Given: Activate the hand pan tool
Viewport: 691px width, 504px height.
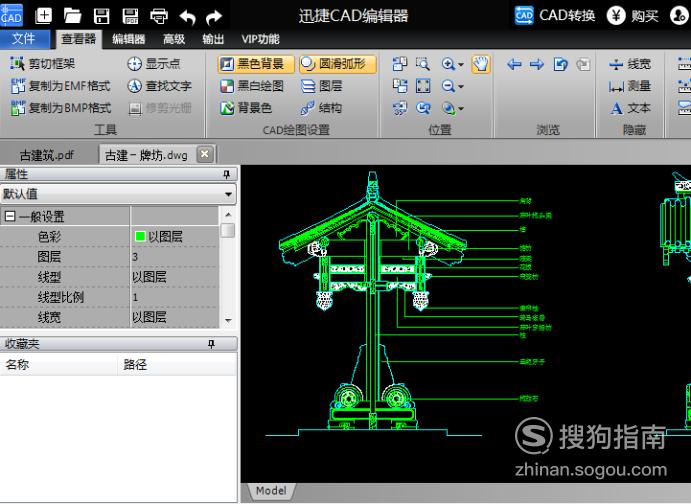Looking at the screenshot, I should [480, 64].
